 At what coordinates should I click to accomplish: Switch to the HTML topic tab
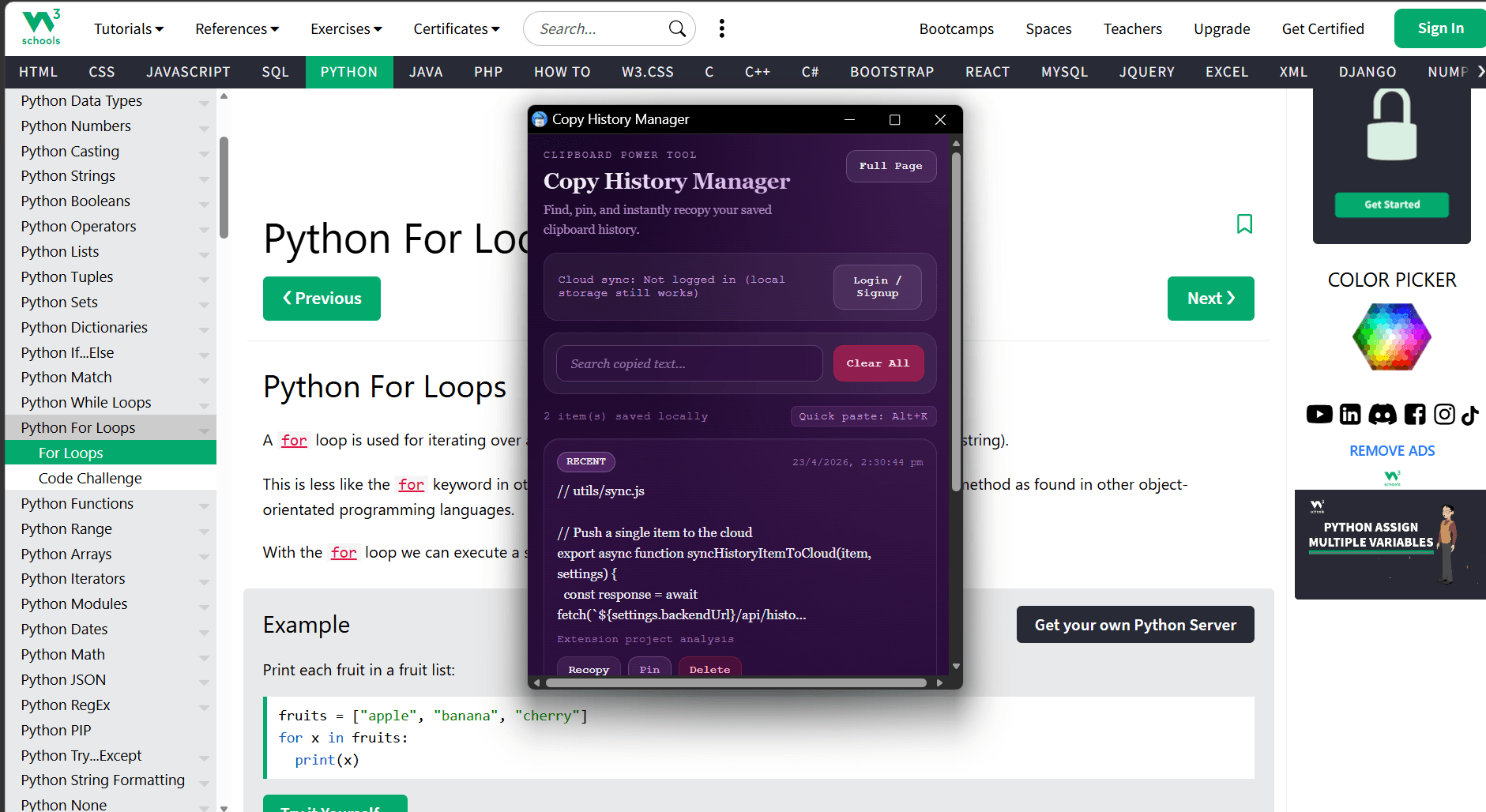click(39, 72)
